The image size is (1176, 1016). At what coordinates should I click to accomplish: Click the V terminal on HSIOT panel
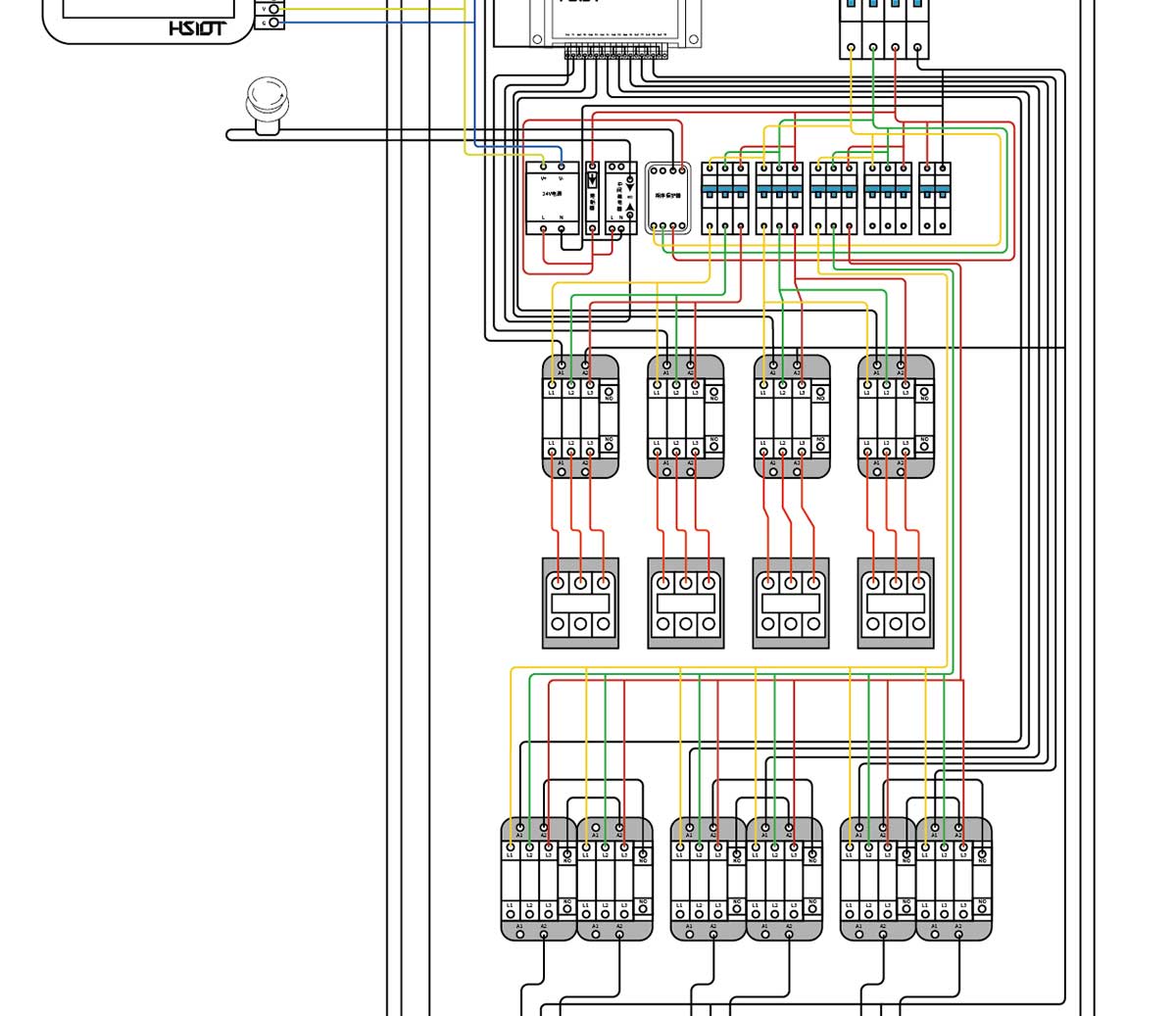pyautogui.click(x=274, y=8)
